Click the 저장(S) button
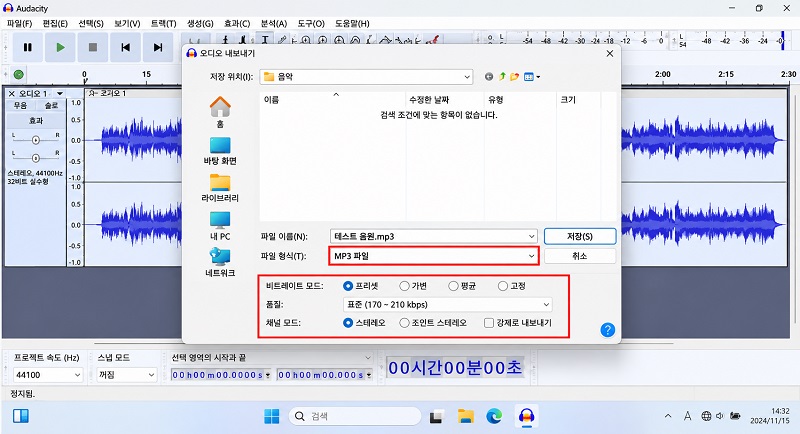800x434 pixels. [x=580, y=237]
